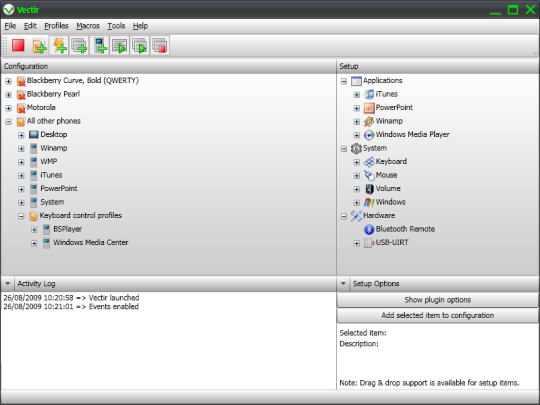Click the run stacked windows toolbar icon
This screenshot has height=405, width=540.
point(139,46)
